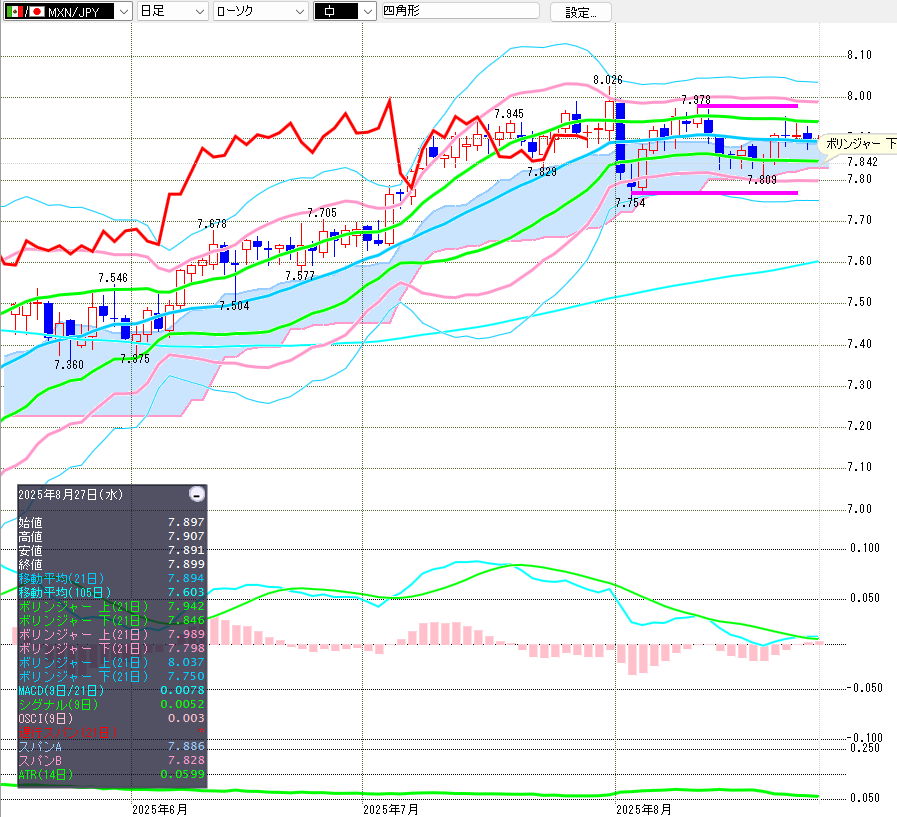This screenshot has height=817, width=897.
Task: Open the 日足 timeframe dropdown
Action: tap(172, 11)
